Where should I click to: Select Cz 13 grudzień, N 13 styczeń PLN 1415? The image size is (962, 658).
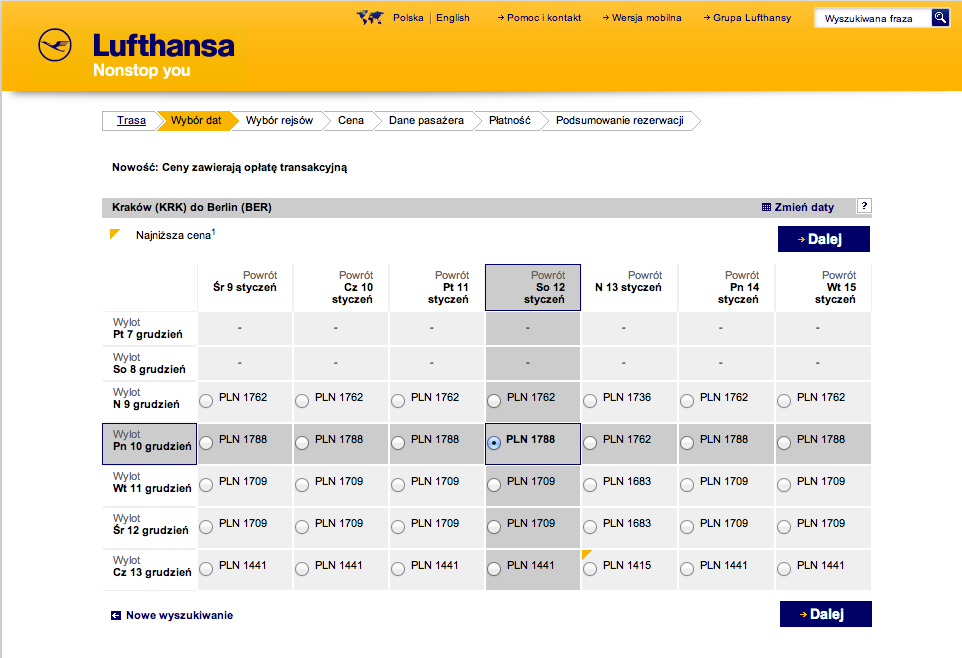click(x=590, y=569)
